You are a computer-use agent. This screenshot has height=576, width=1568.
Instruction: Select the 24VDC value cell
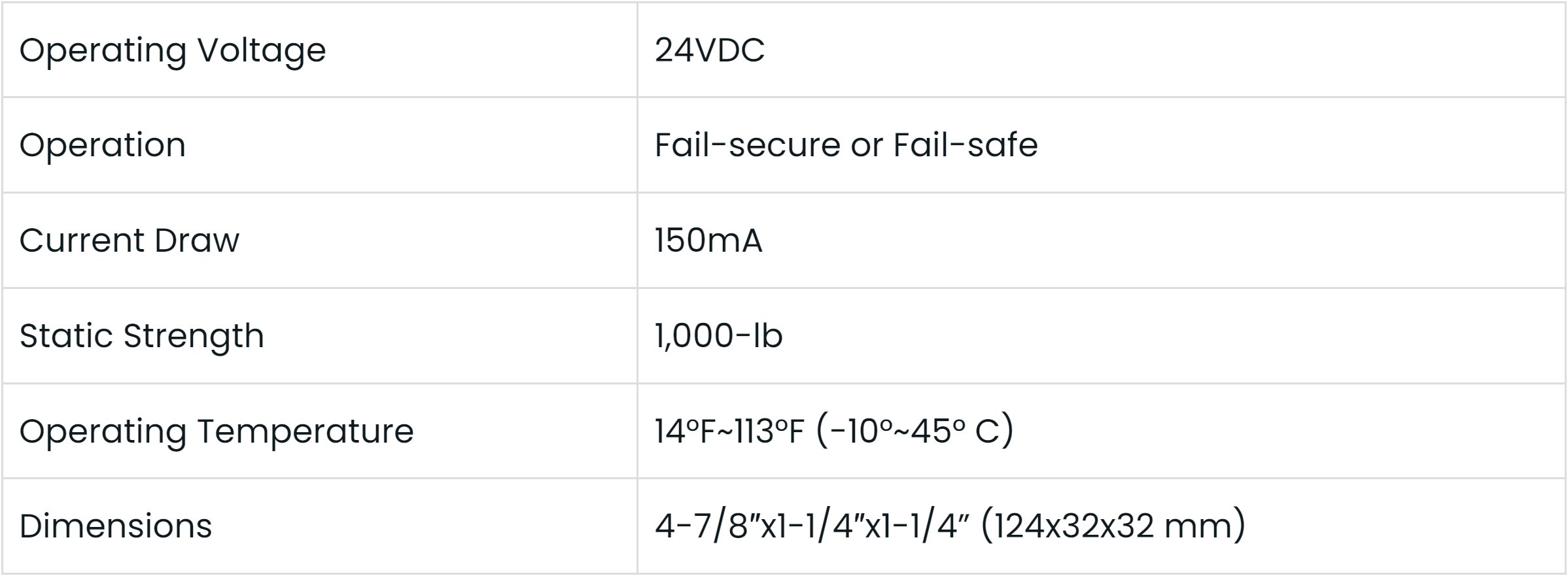click(709, 50)
